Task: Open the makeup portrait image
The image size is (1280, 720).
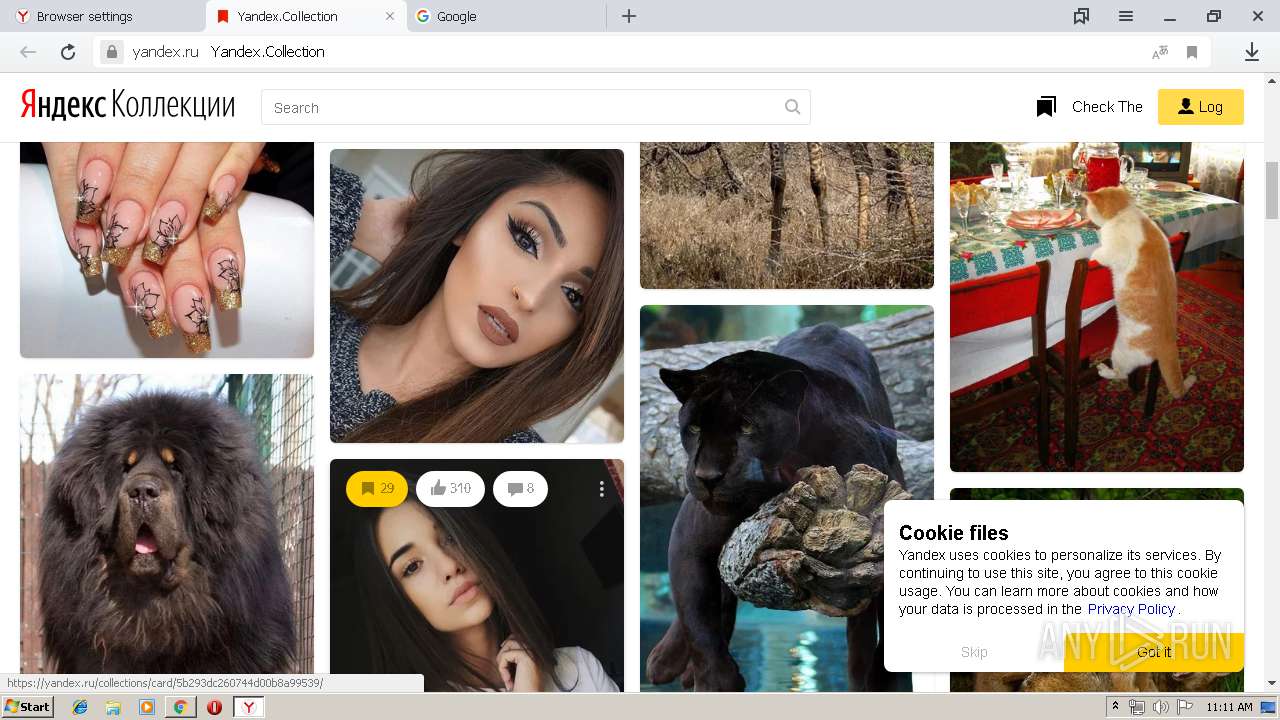Action: [477, 296]
